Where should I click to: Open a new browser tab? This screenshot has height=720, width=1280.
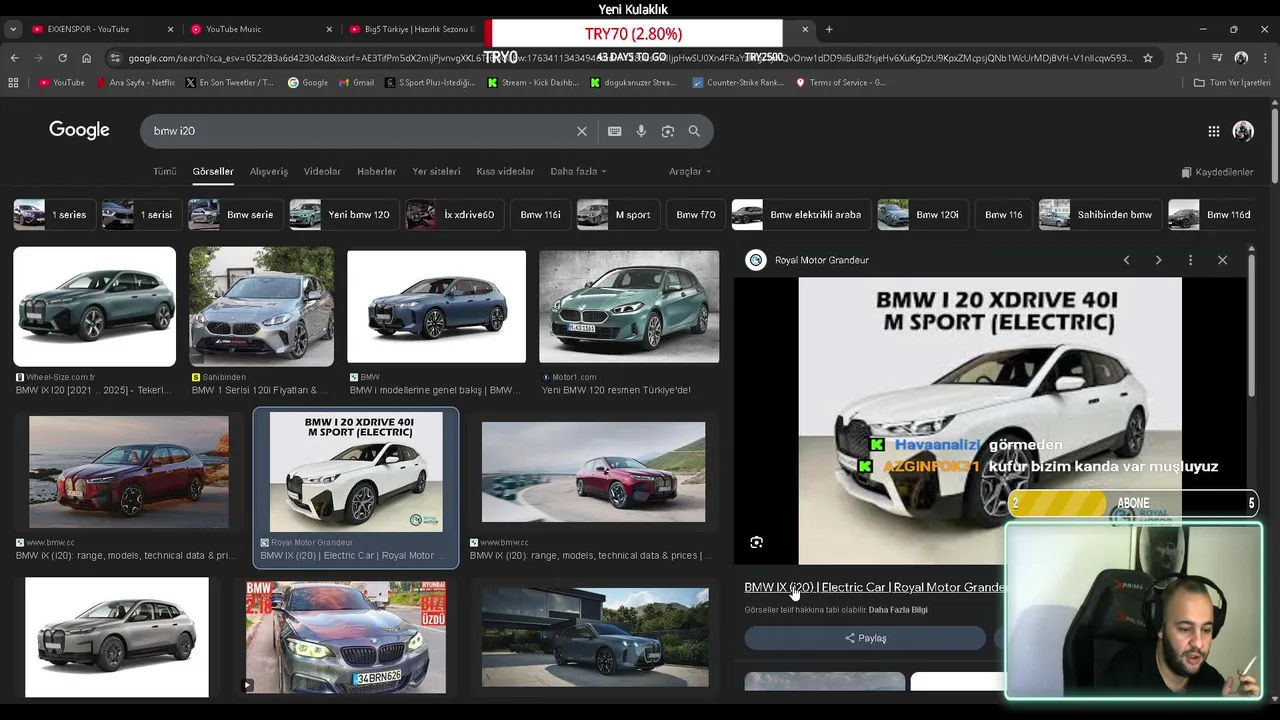829,29
